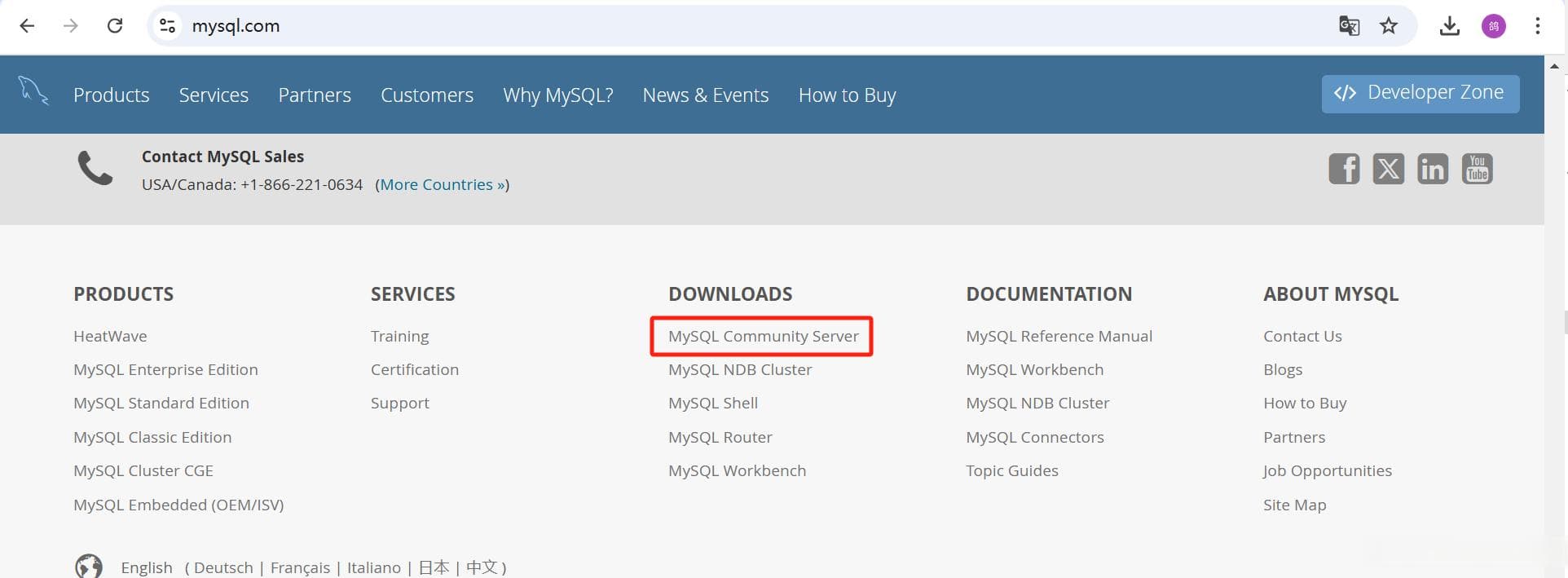Reload the page with refresh icon

point(115,26)
